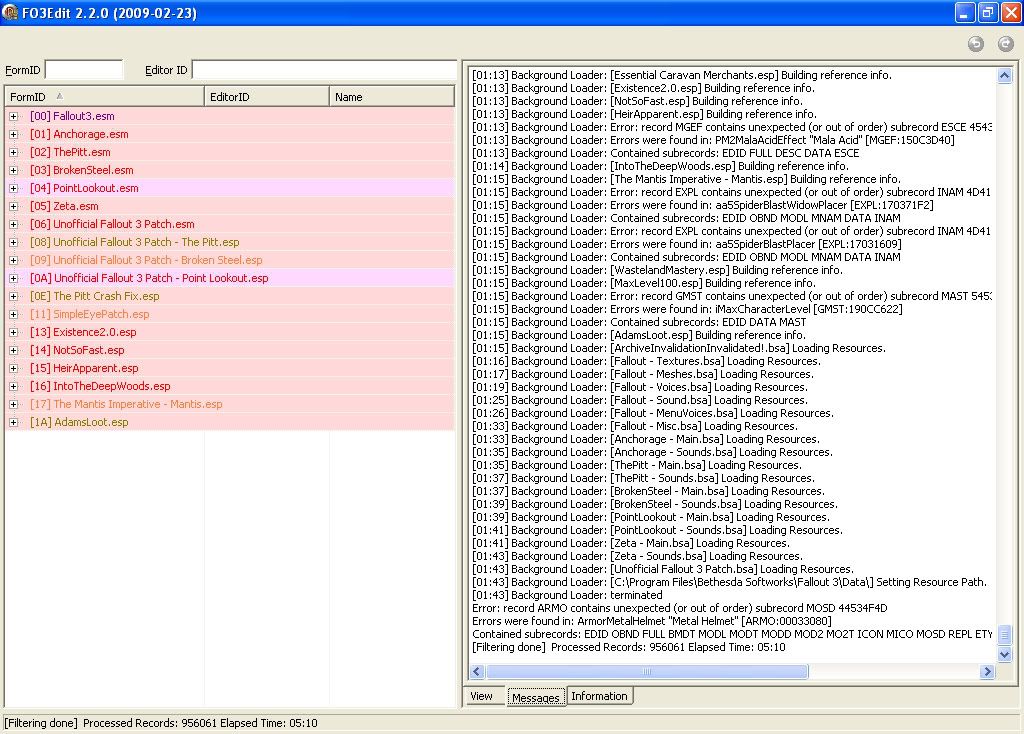Image resolution: width=1024 pixels, height=734 pixels.
Task: Minimize the FO3Edit window
Action: click(x=965, y=12)
